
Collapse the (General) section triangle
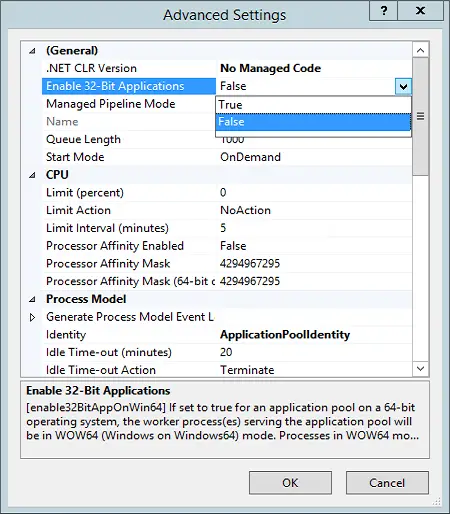(32, 51)
